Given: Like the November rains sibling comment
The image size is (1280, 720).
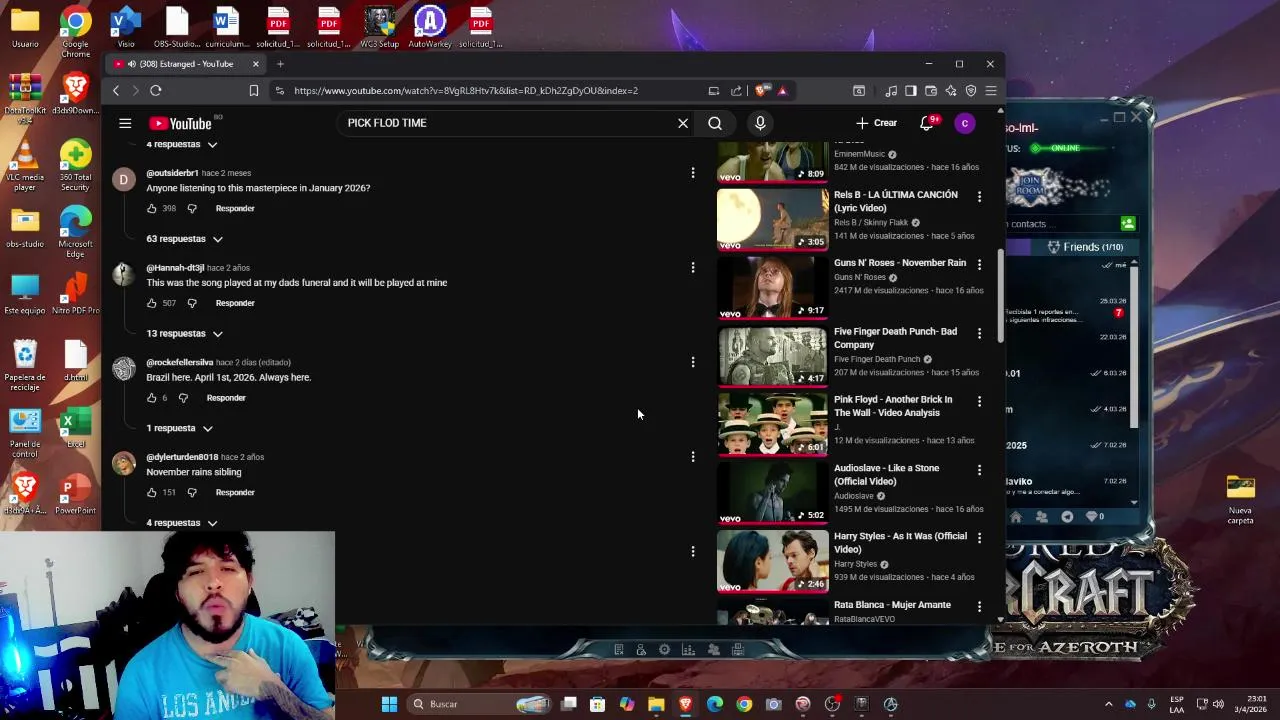Looking at the screenshot, I should tap(152, 493).
